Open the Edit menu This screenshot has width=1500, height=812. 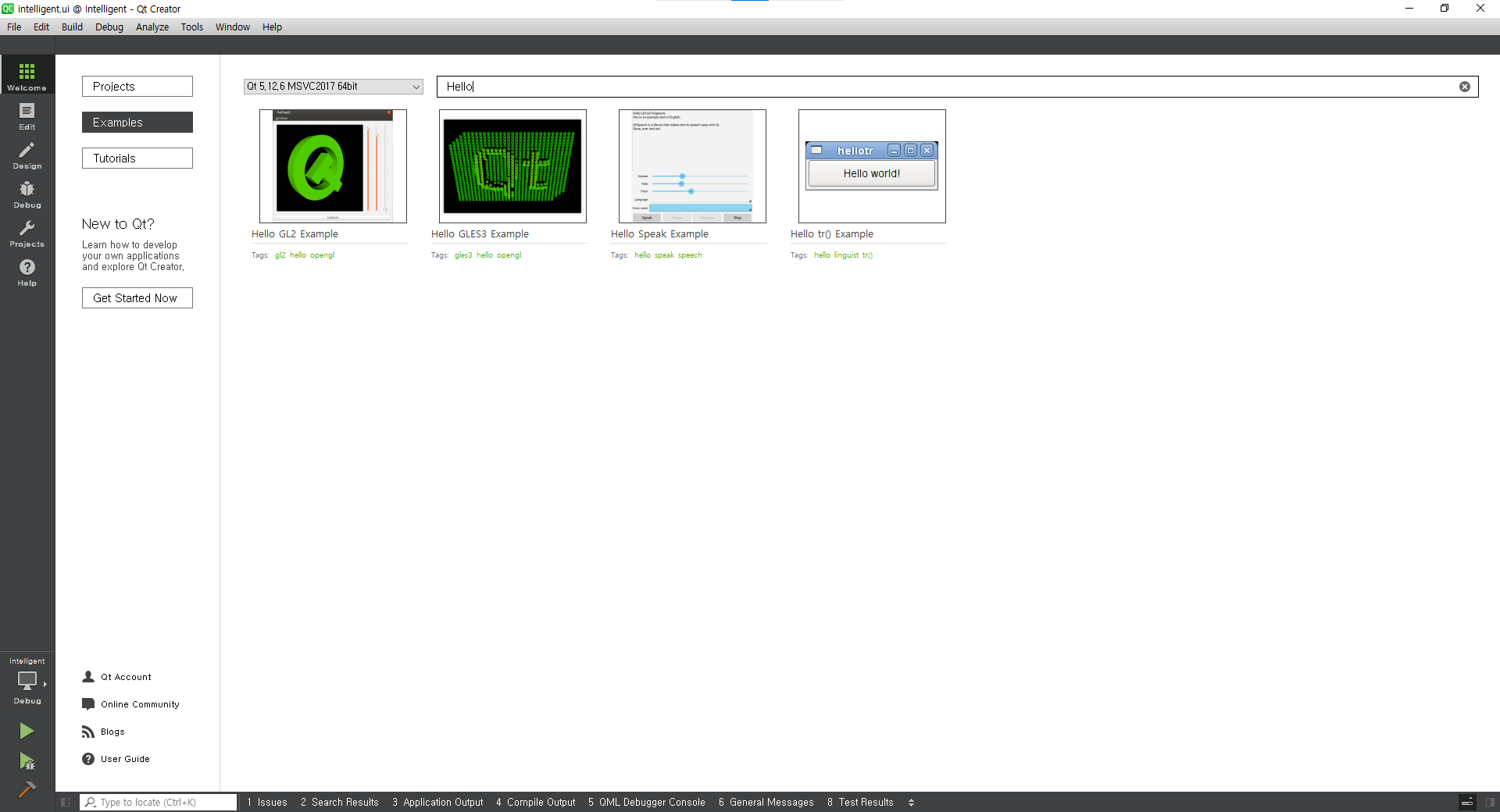point(41,27)
